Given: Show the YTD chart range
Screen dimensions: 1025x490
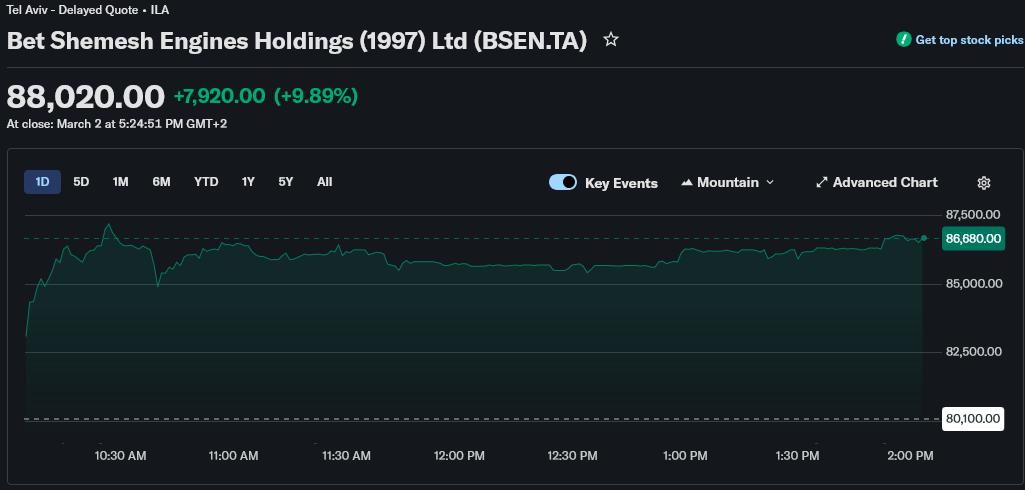Looking at the screenshot, I should click(x=206, y=182).
